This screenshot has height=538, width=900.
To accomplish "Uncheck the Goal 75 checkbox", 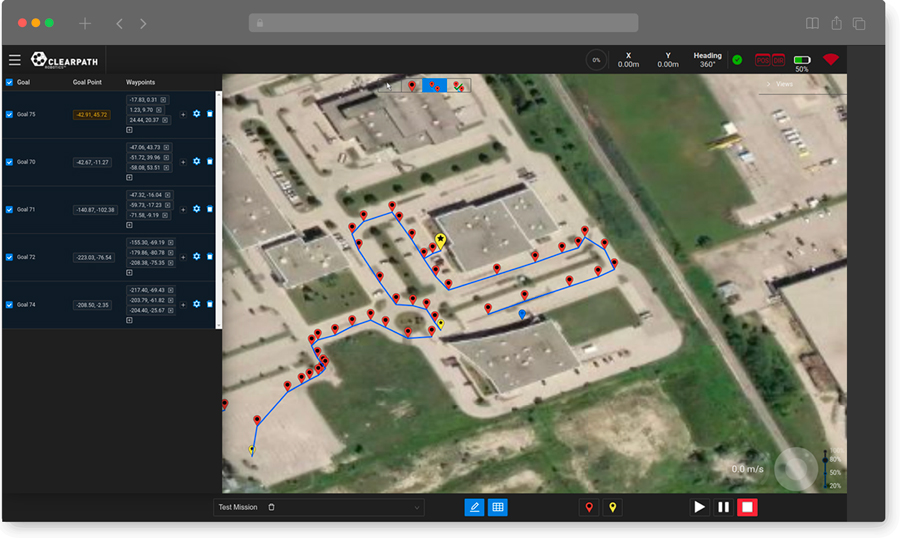I will [10, 114].
